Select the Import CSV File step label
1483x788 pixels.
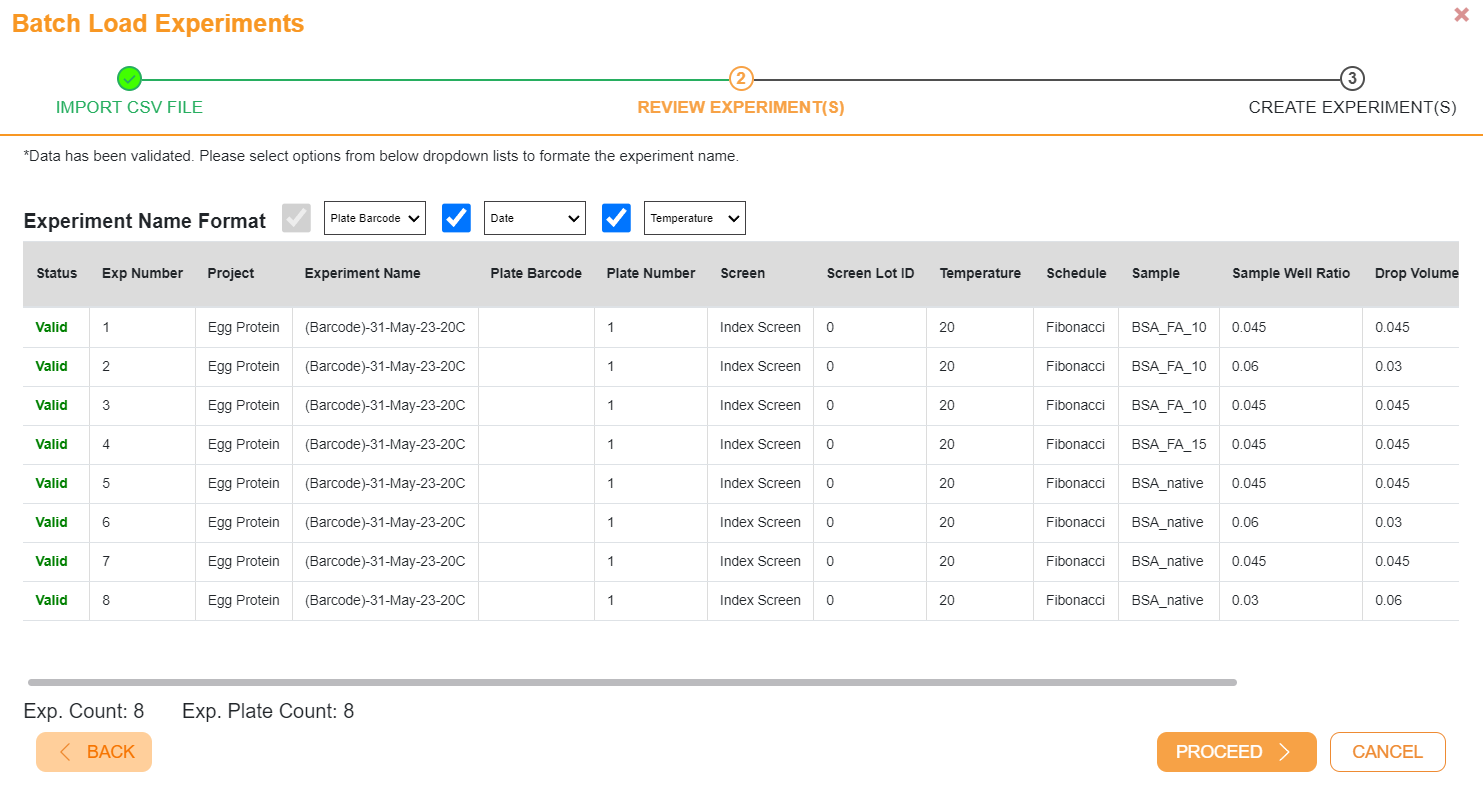129,107
